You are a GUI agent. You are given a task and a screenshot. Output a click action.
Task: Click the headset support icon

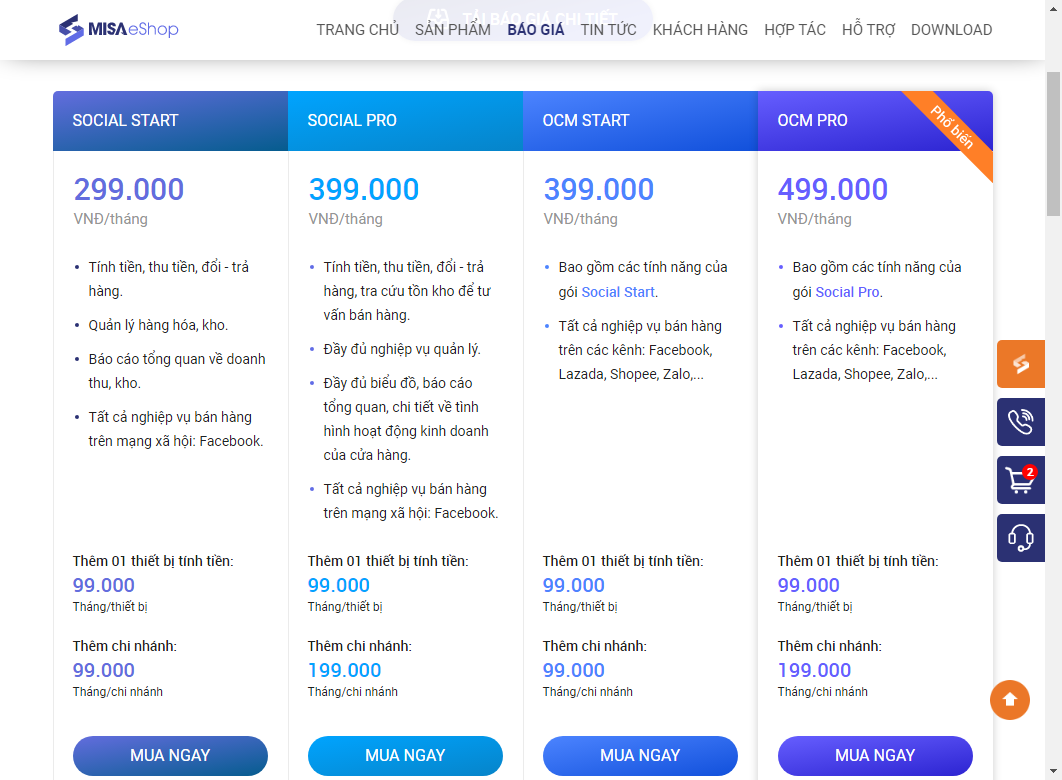point(1020,538)
